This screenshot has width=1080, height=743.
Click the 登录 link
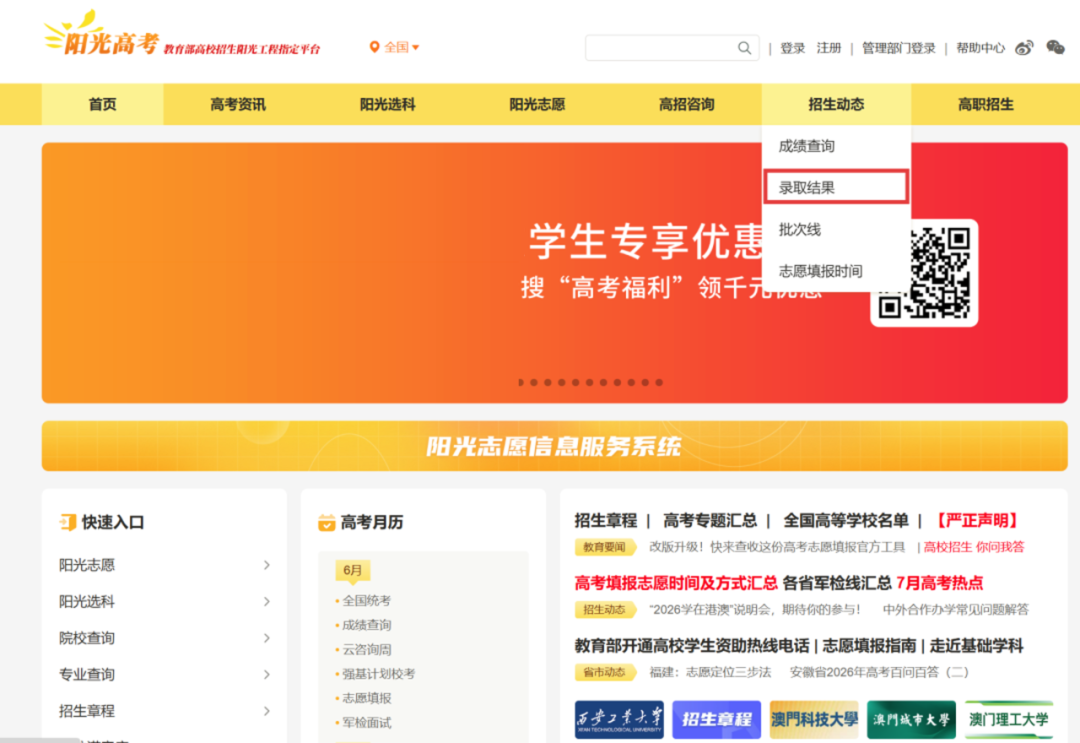793,48
